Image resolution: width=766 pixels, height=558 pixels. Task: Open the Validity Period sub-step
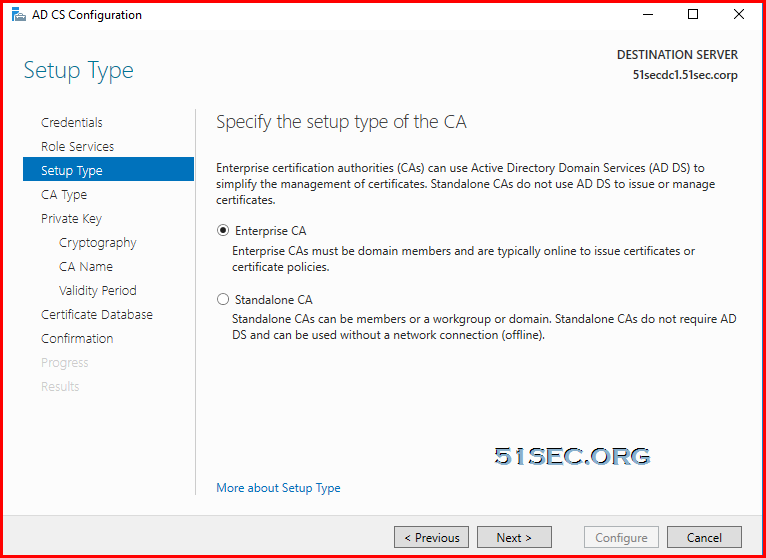[98, 290]
